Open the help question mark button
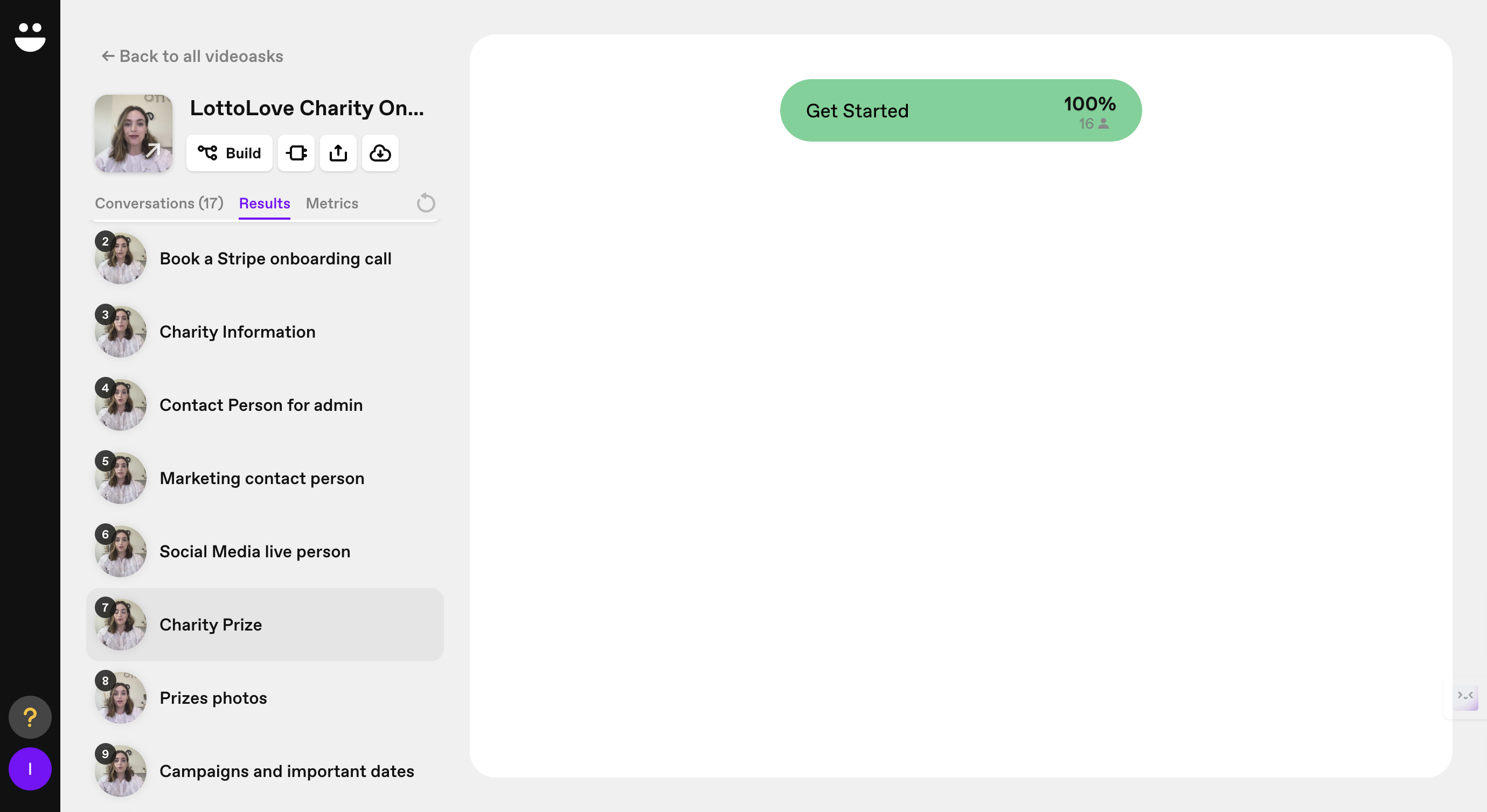1487x812 pixels. [x=30, y=717]
